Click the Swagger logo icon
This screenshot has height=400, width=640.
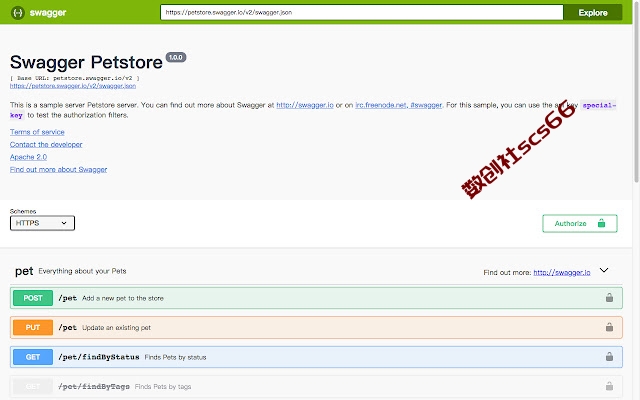coord(18,13)
